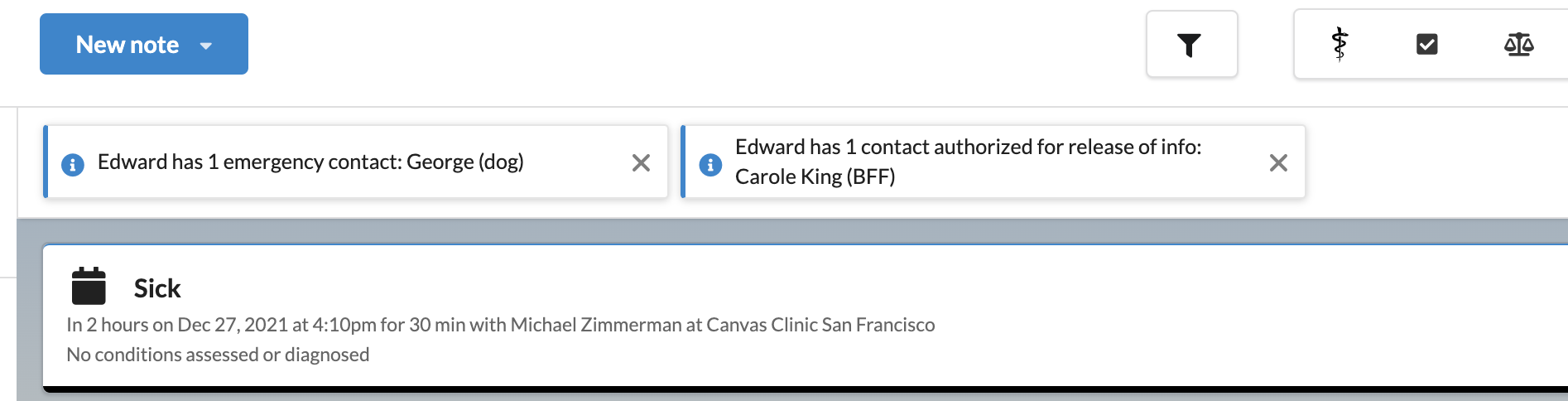Click the checkmark box toolbar icon
Screen dimensions: 1568x401
[1427, 44]
